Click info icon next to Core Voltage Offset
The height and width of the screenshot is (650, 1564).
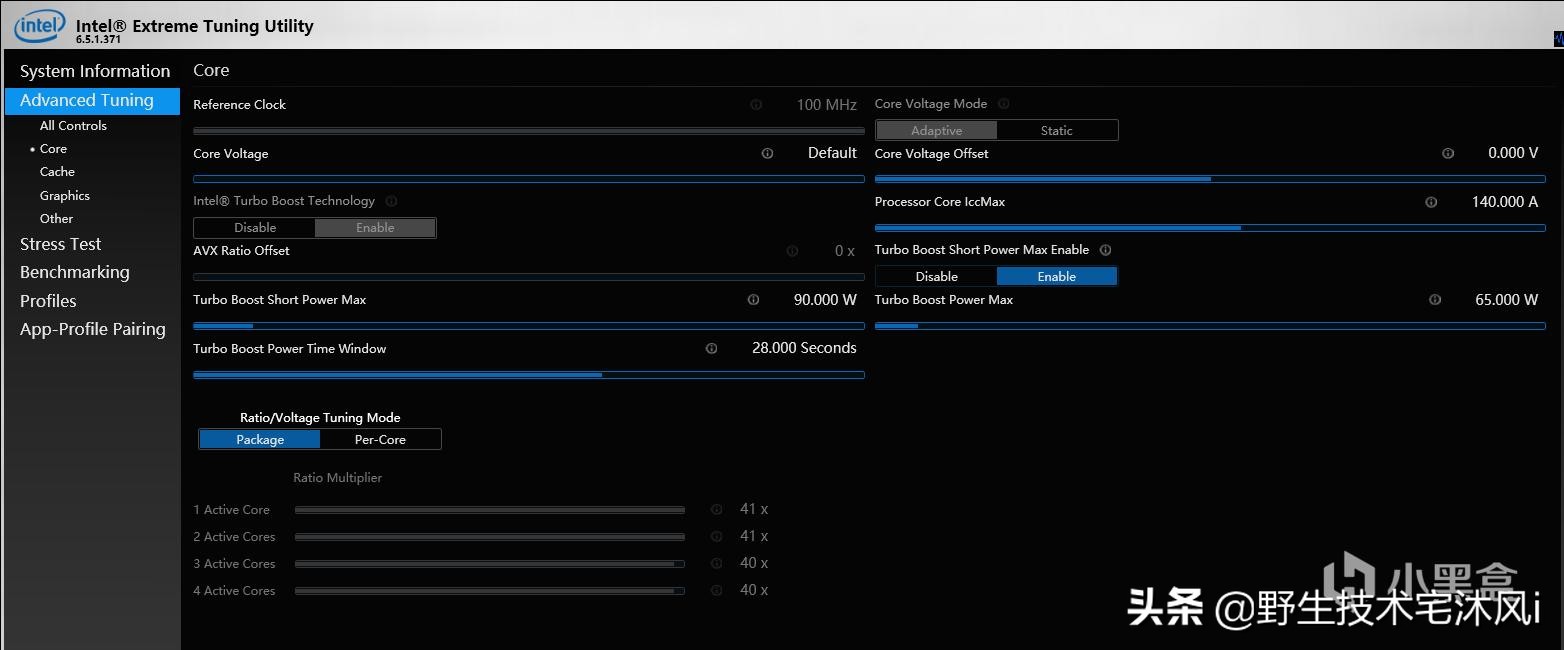point(1447,154)
